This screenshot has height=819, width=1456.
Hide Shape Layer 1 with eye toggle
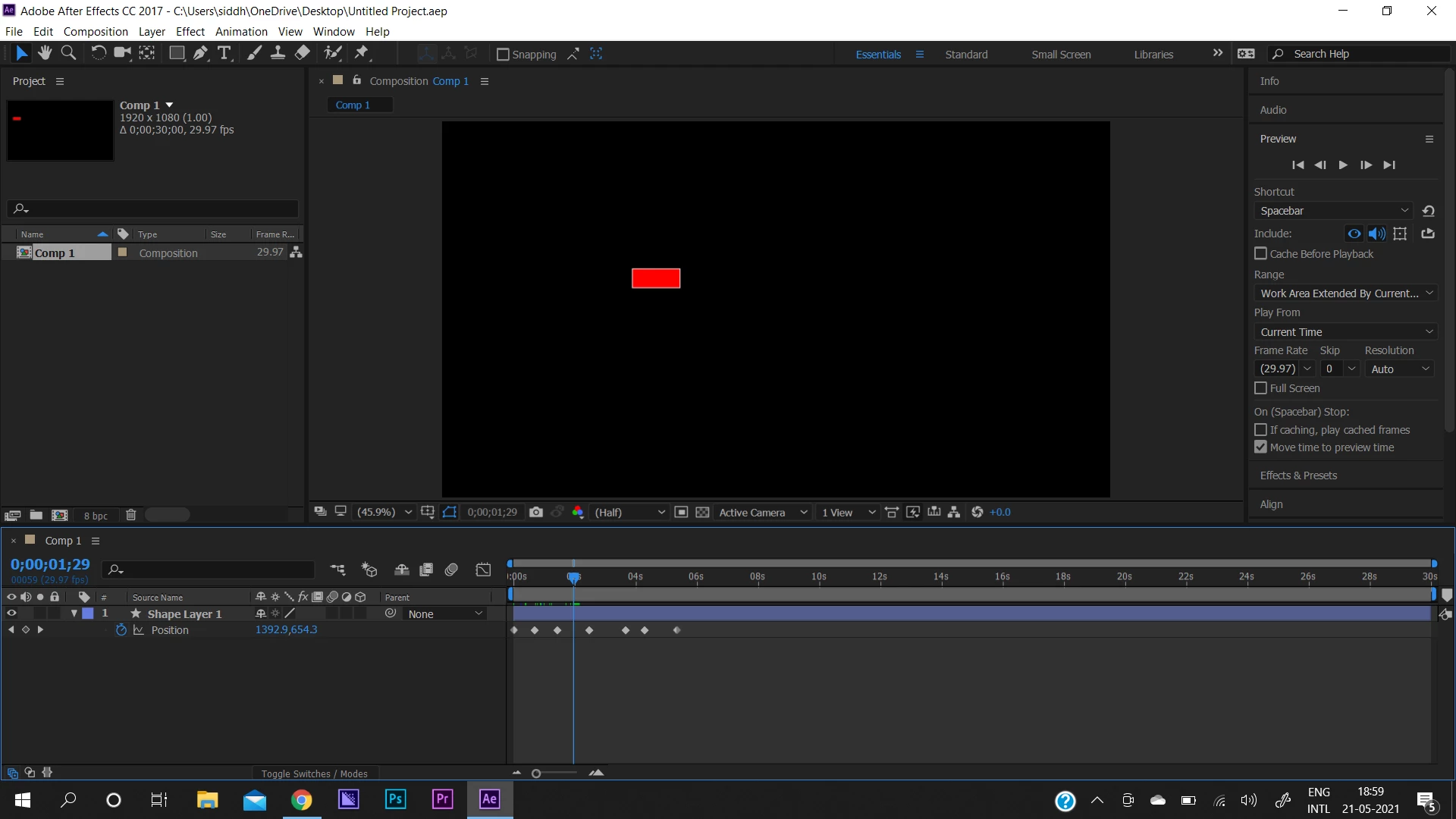[11, 613]
